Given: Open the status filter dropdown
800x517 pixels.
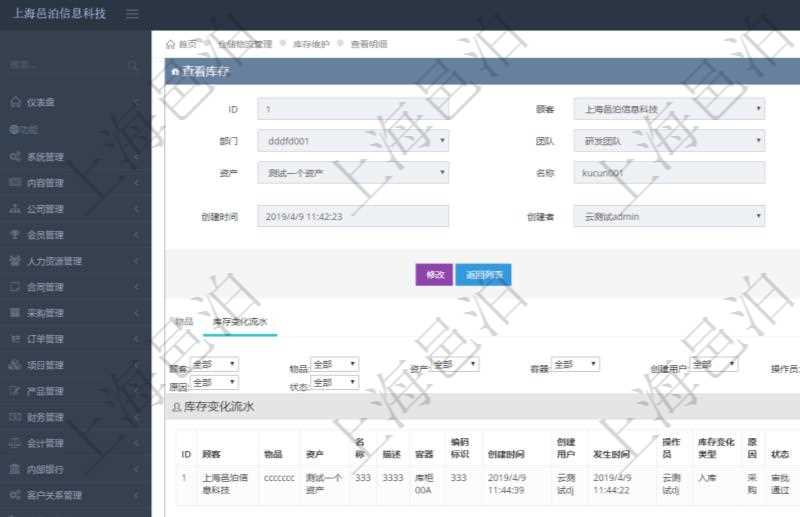Looking at the screenshot, I should [x=334, y=383].
